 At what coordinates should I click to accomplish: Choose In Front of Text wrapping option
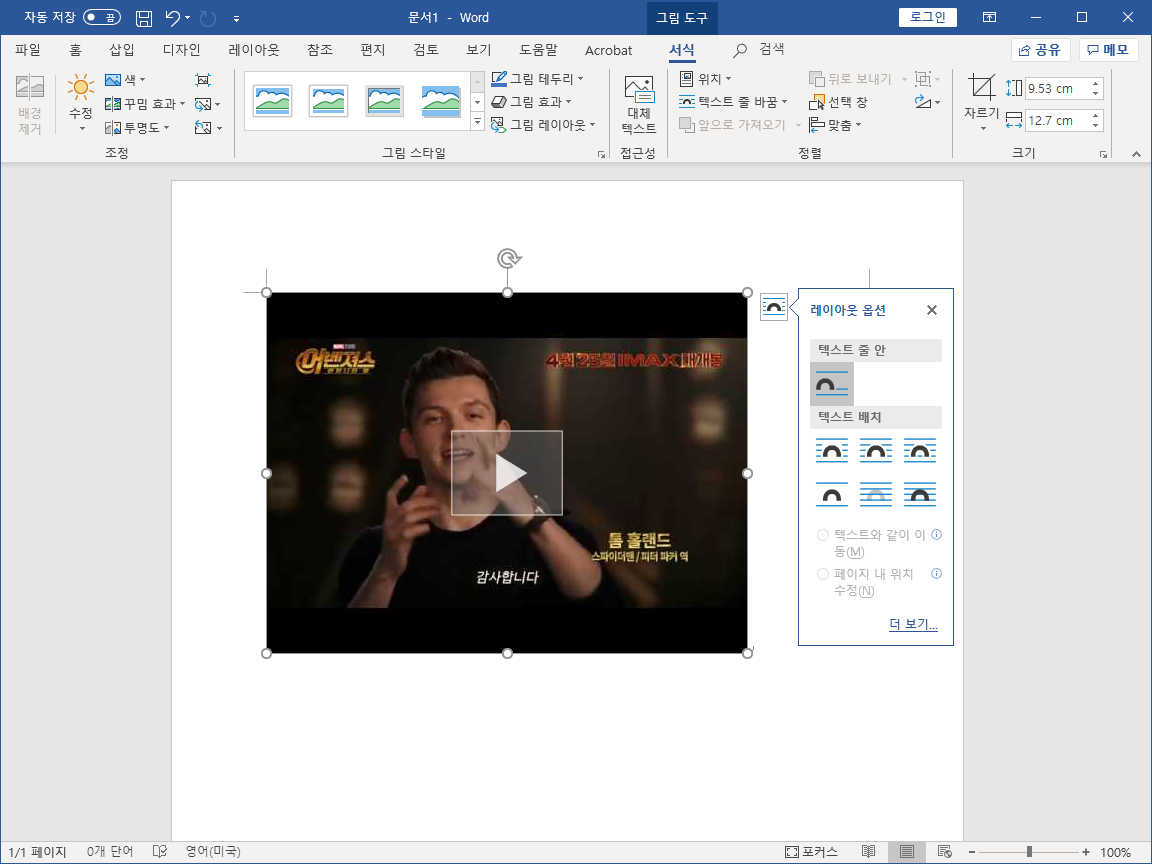coord(920,494)
